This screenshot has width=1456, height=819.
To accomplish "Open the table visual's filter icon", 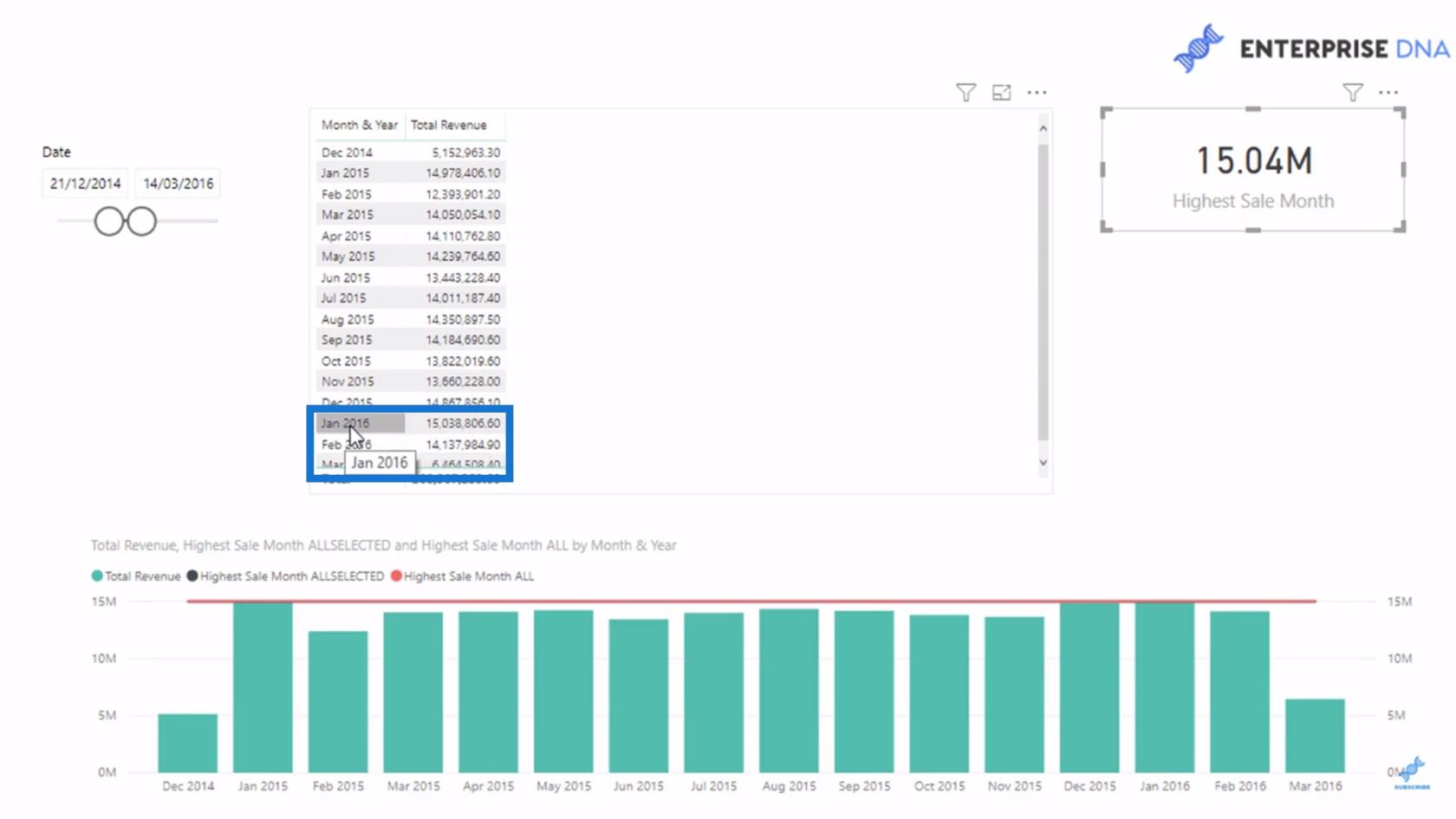I will tap(965, 92).
